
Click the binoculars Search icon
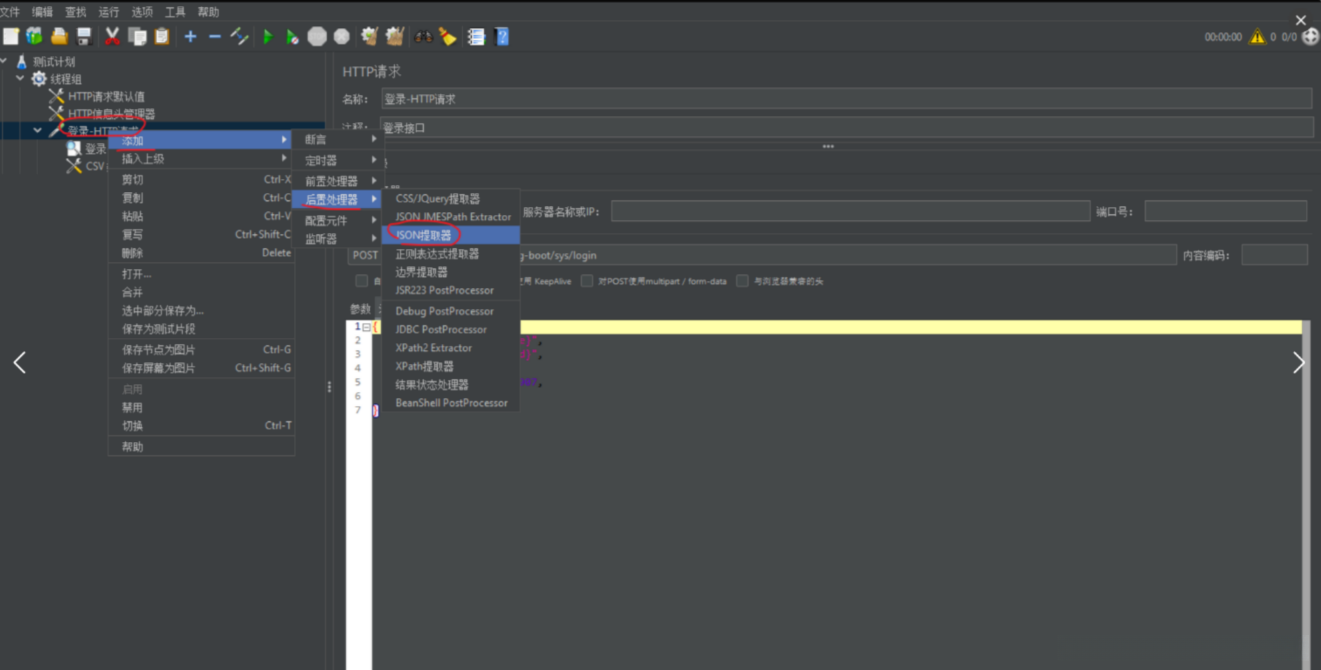[x=423, y=37]
